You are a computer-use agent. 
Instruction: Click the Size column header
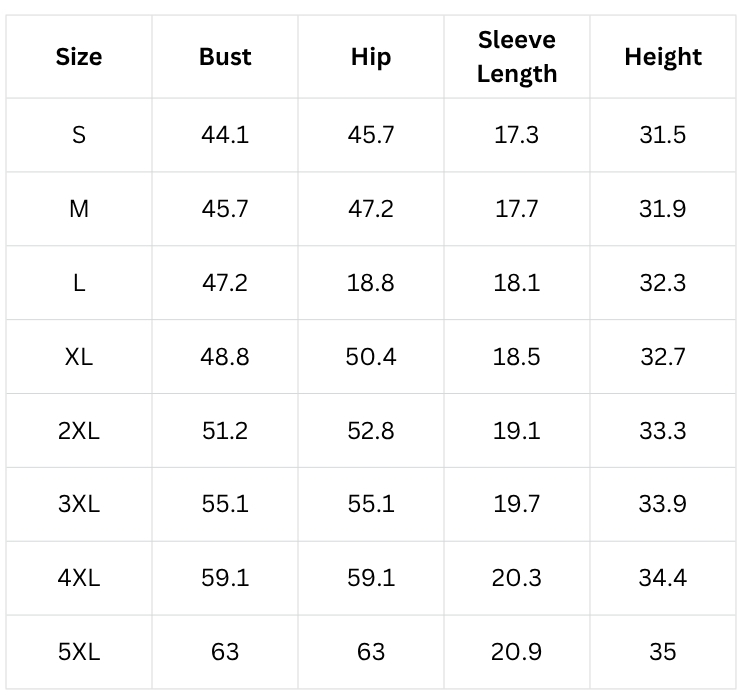(x=79, y=57)
